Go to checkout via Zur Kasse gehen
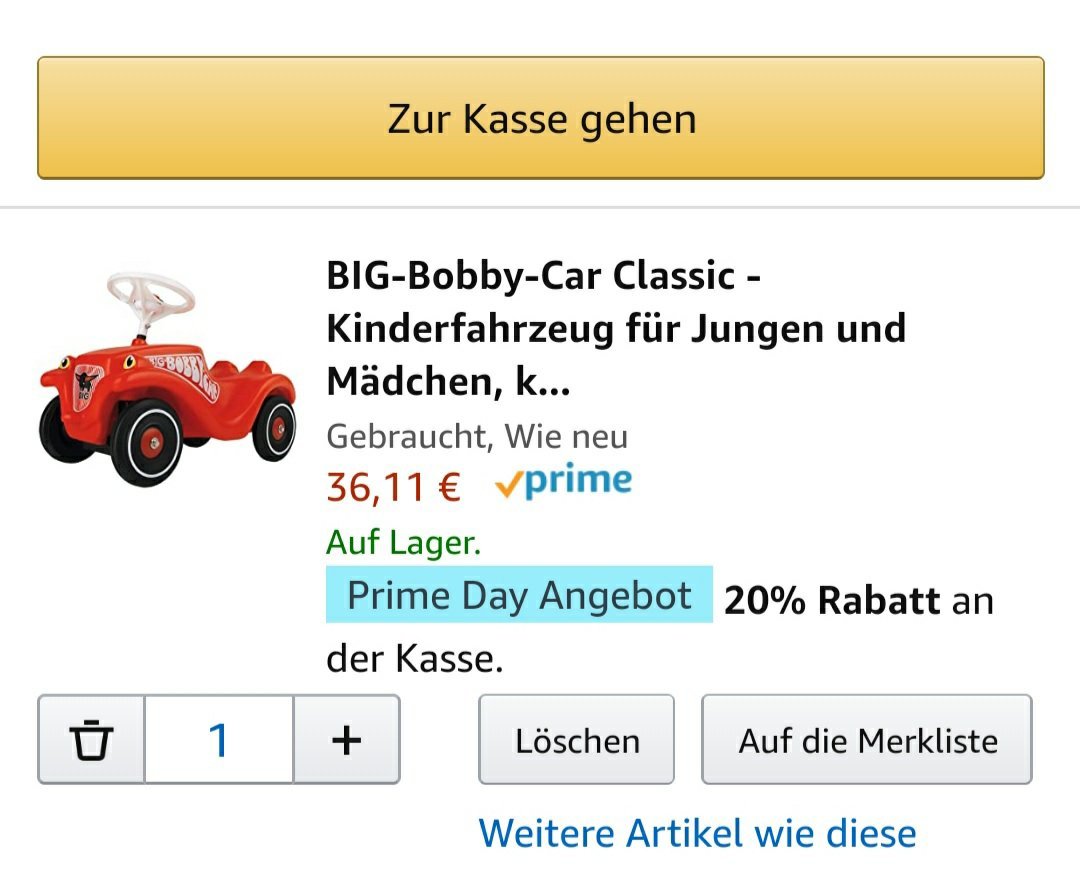This screenshot has width=1080, height=885. pyautogui.click(x=541, y=118)
